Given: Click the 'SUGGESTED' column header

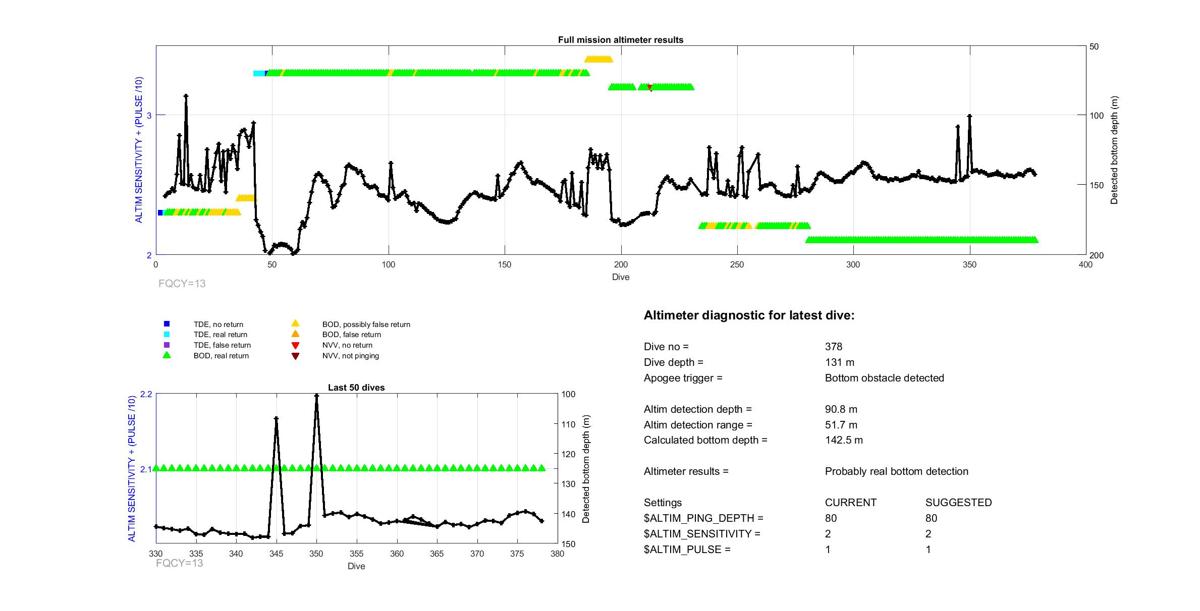Looking at the screenshot, I should tap(959, 502).
